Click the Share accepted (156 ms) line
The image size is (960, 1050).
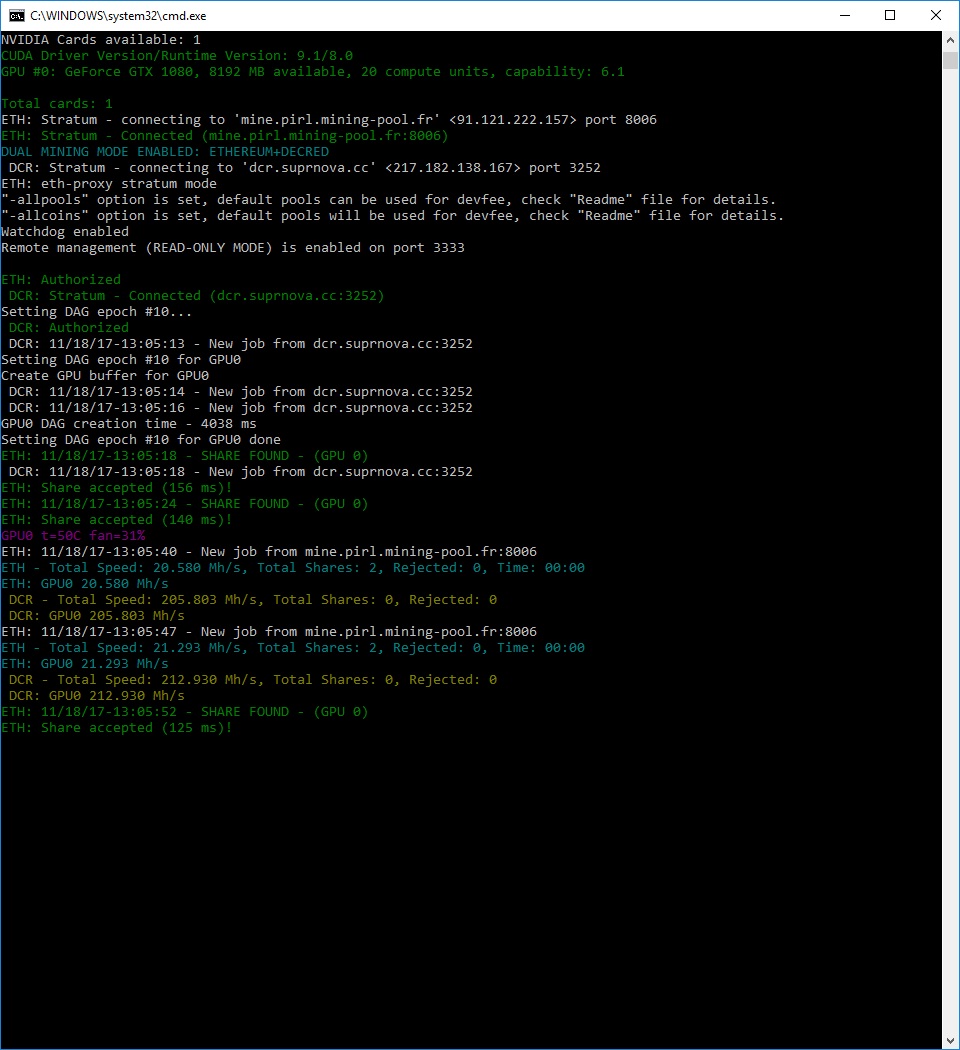(117, 488)
